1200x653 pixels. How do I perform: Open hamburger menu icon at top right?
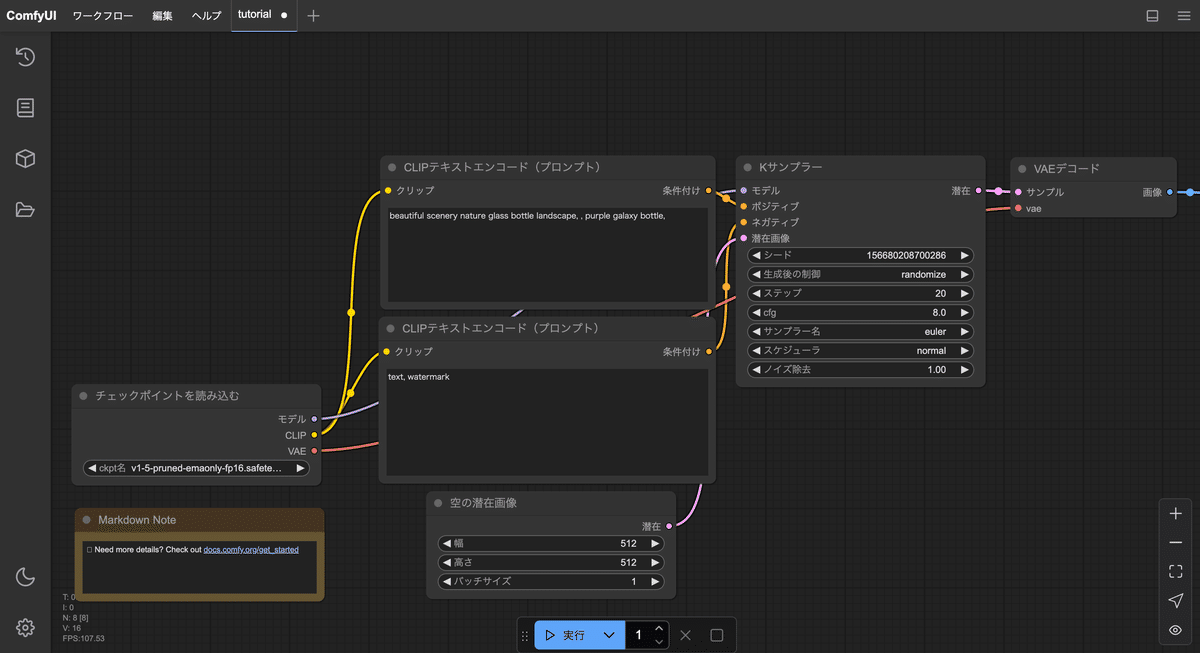click(x=1182, y=16)
